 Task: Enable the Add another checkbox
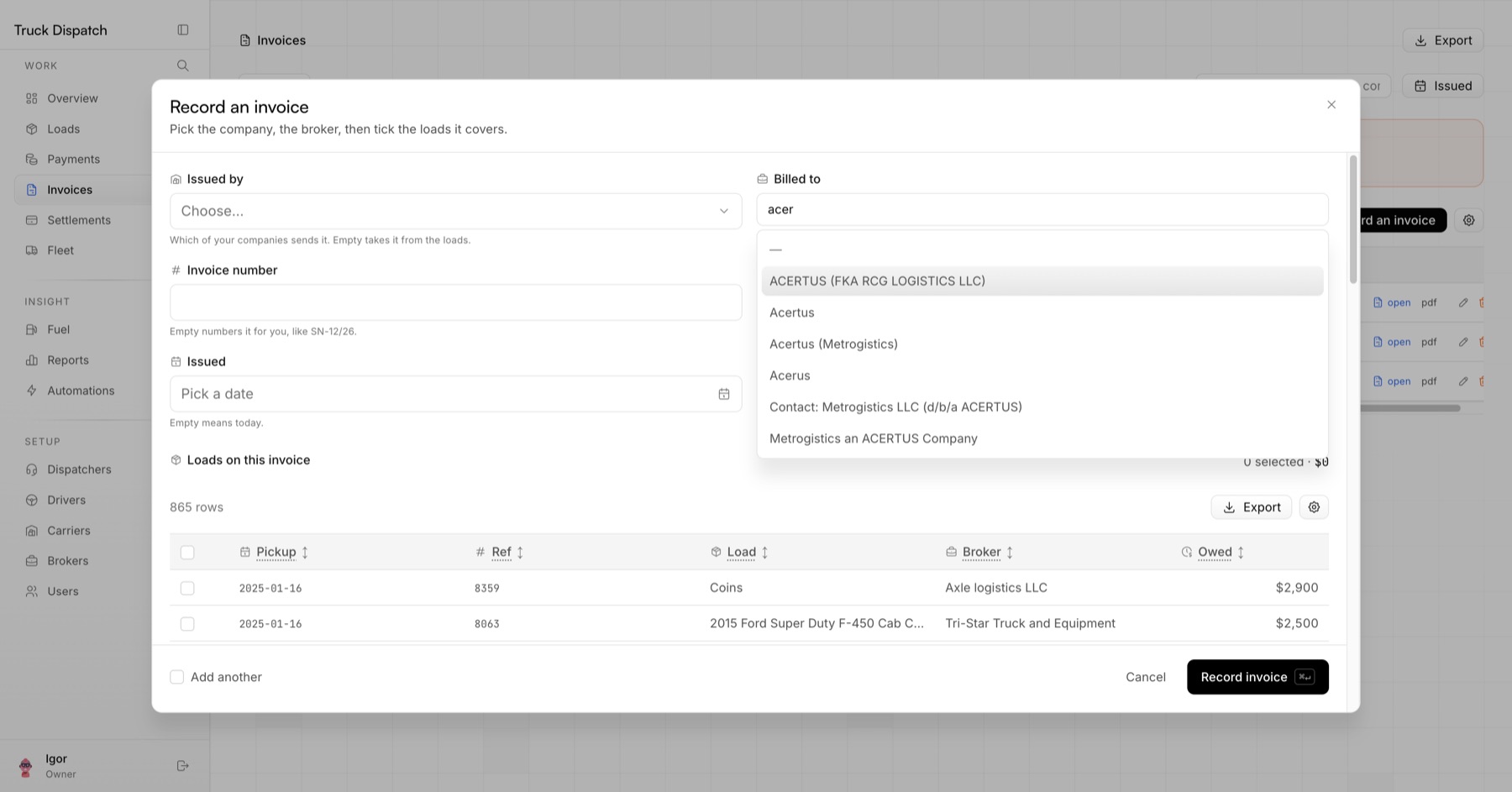pos(177,677)
